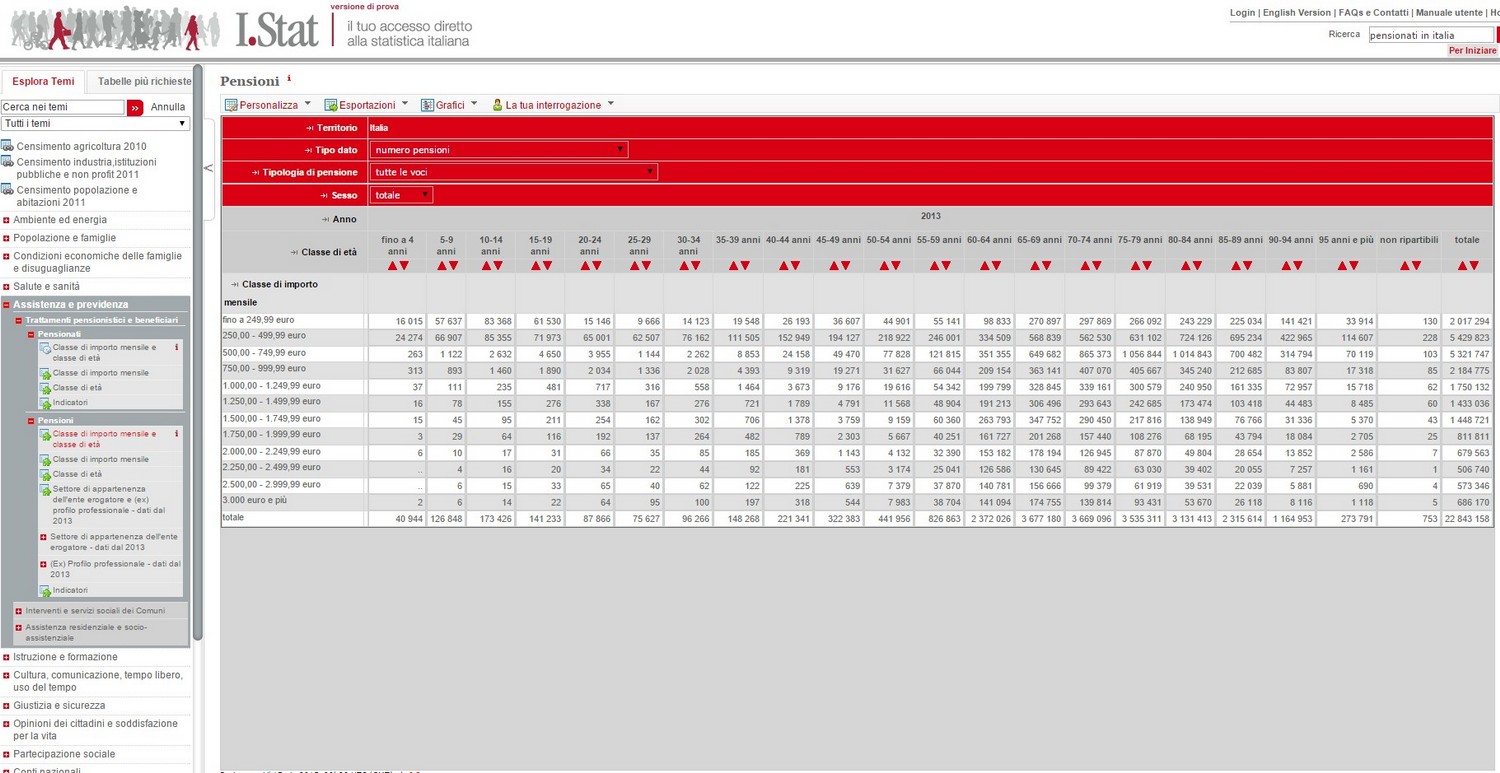Viewport: 1500px width, 773px height.
Task: Click the info icon beside Pensioni title
Action: click(289, 77)
